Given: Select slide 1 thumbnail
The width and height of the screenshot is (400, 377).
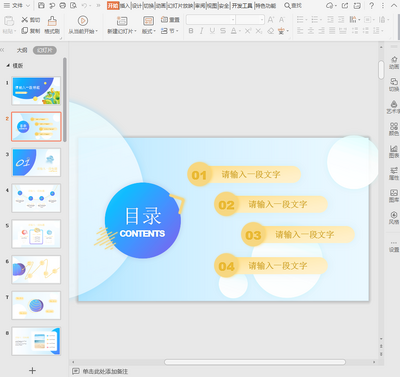Looking at the screenshot, I should tap(36, 91).
